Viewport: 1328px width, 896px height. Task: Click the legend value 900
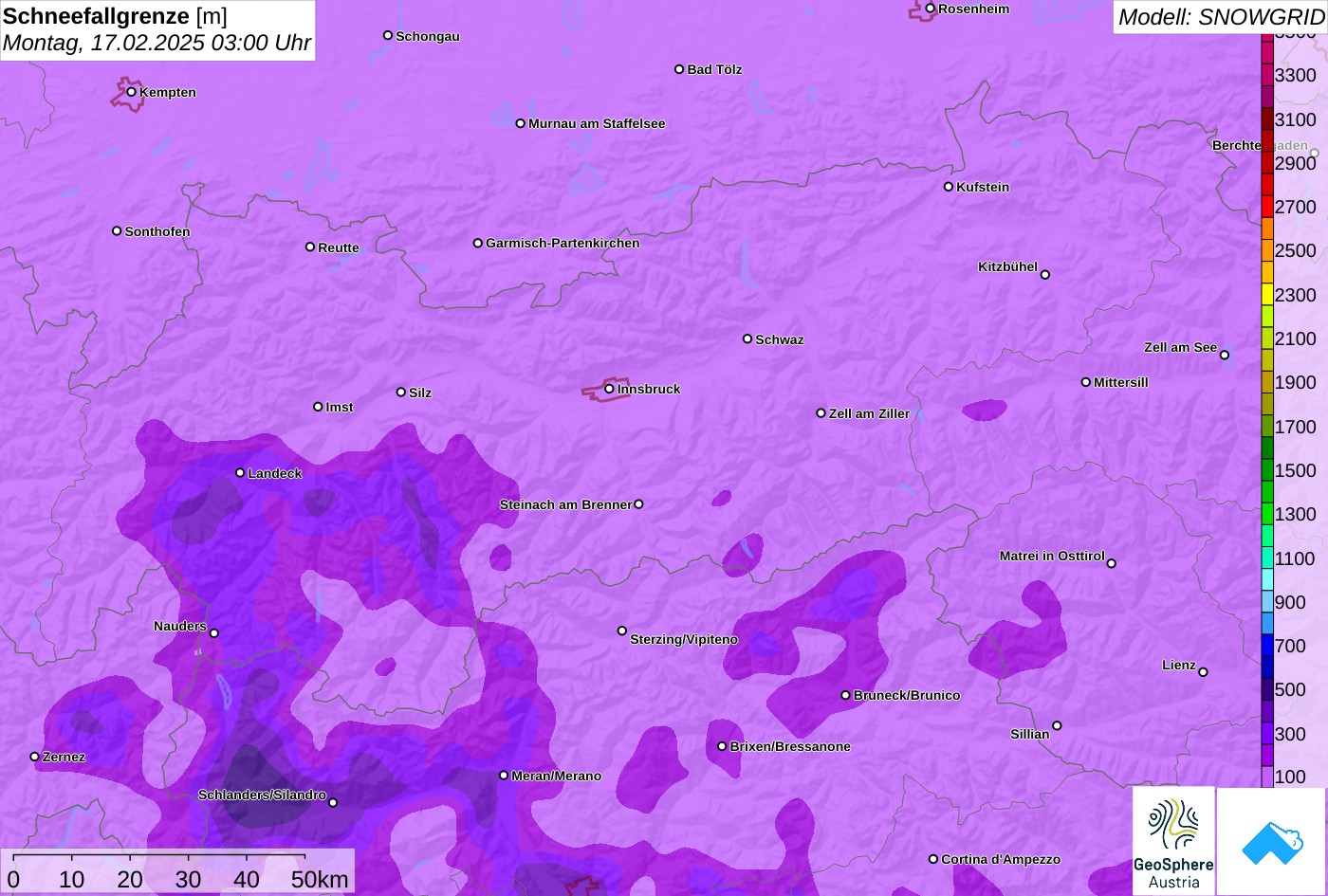(x=1290, y=602)
